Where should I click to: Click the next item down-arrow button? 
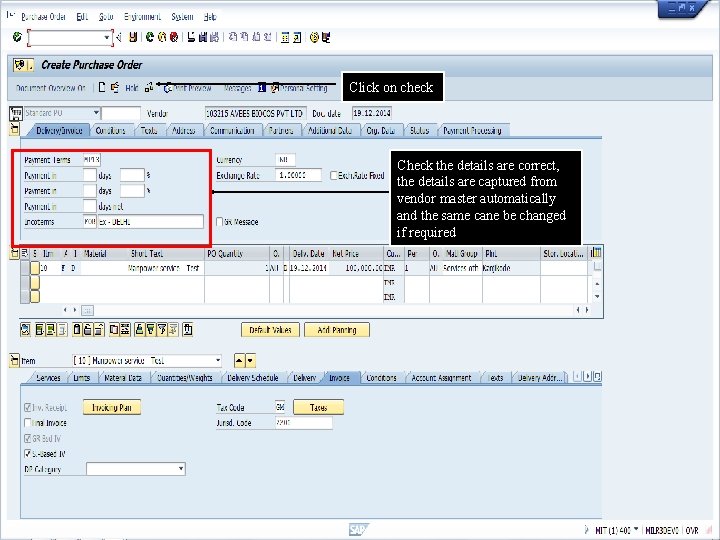pos(250,360)
